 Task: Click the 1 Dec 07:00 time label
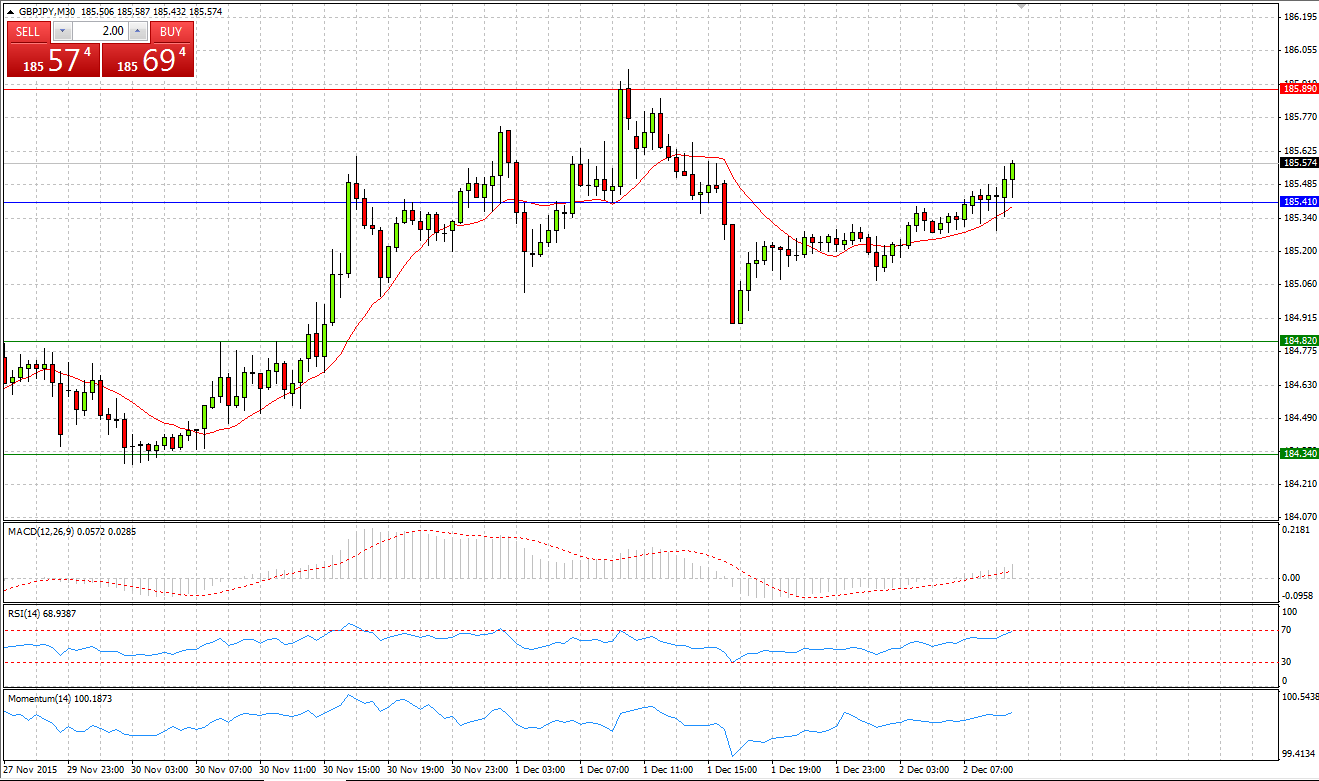(x=606, y=770)
